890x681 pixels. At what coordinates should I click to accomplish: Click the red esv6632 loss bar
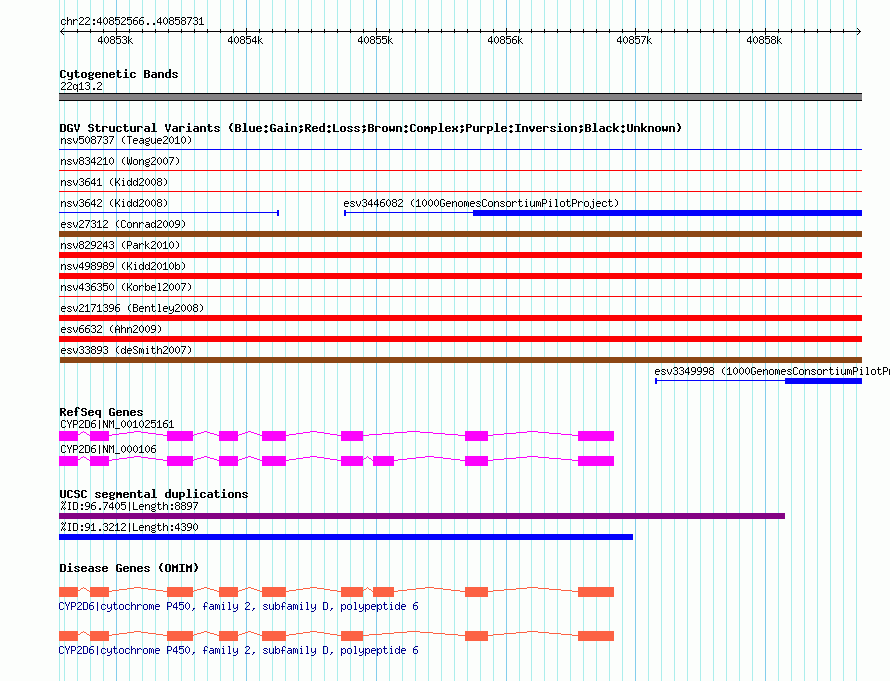460,339
